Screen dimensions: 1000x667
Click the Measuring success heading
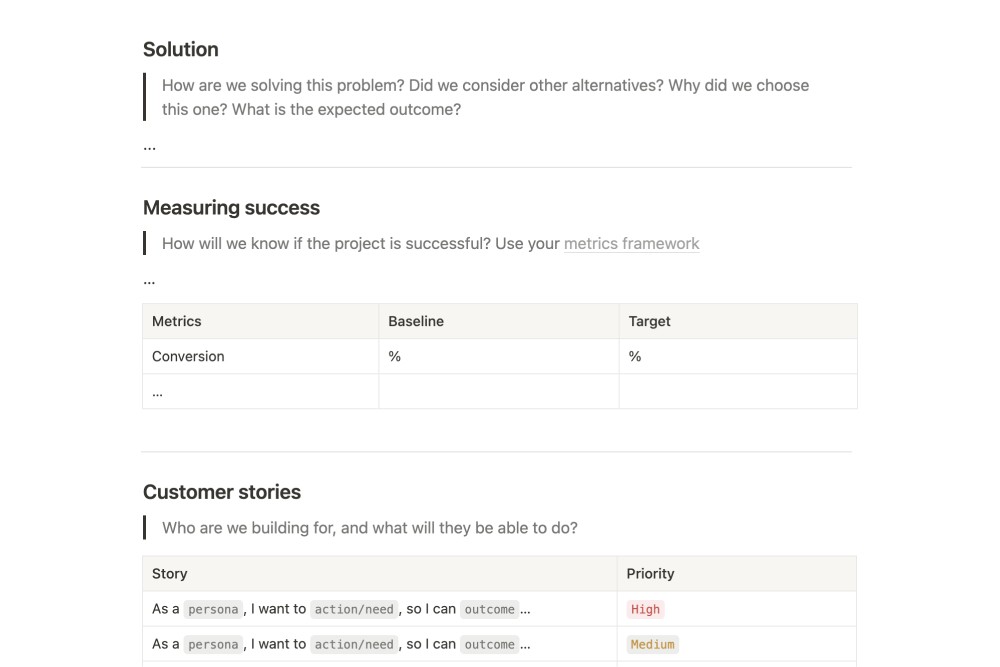(x=231, y=208)
